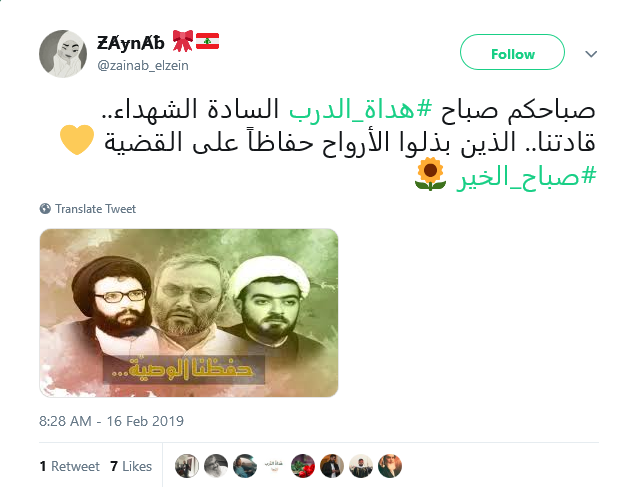This screenshot has height=487, width=636.
Task: Open the last liker's avatar in the row
Action: (390, 466)
